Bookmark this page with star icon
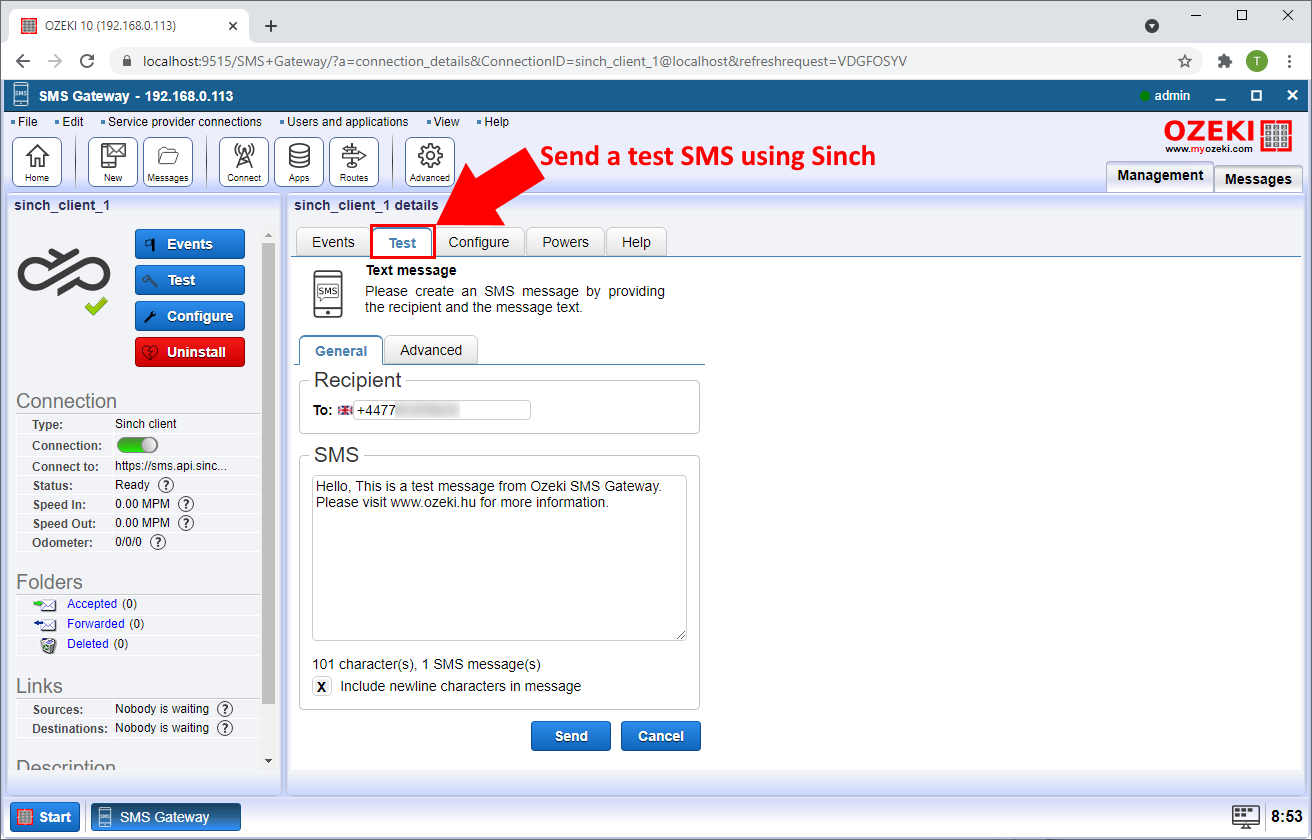 [1185, 61]
